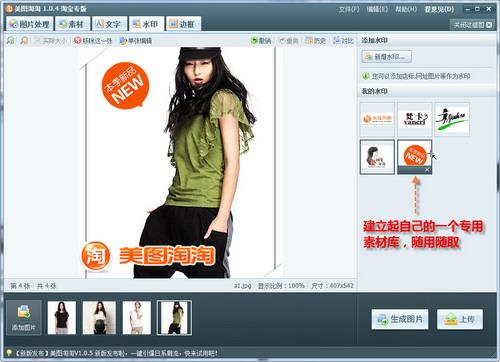
Task: Open the 文件(F) menu
Action: coord(349,9)
